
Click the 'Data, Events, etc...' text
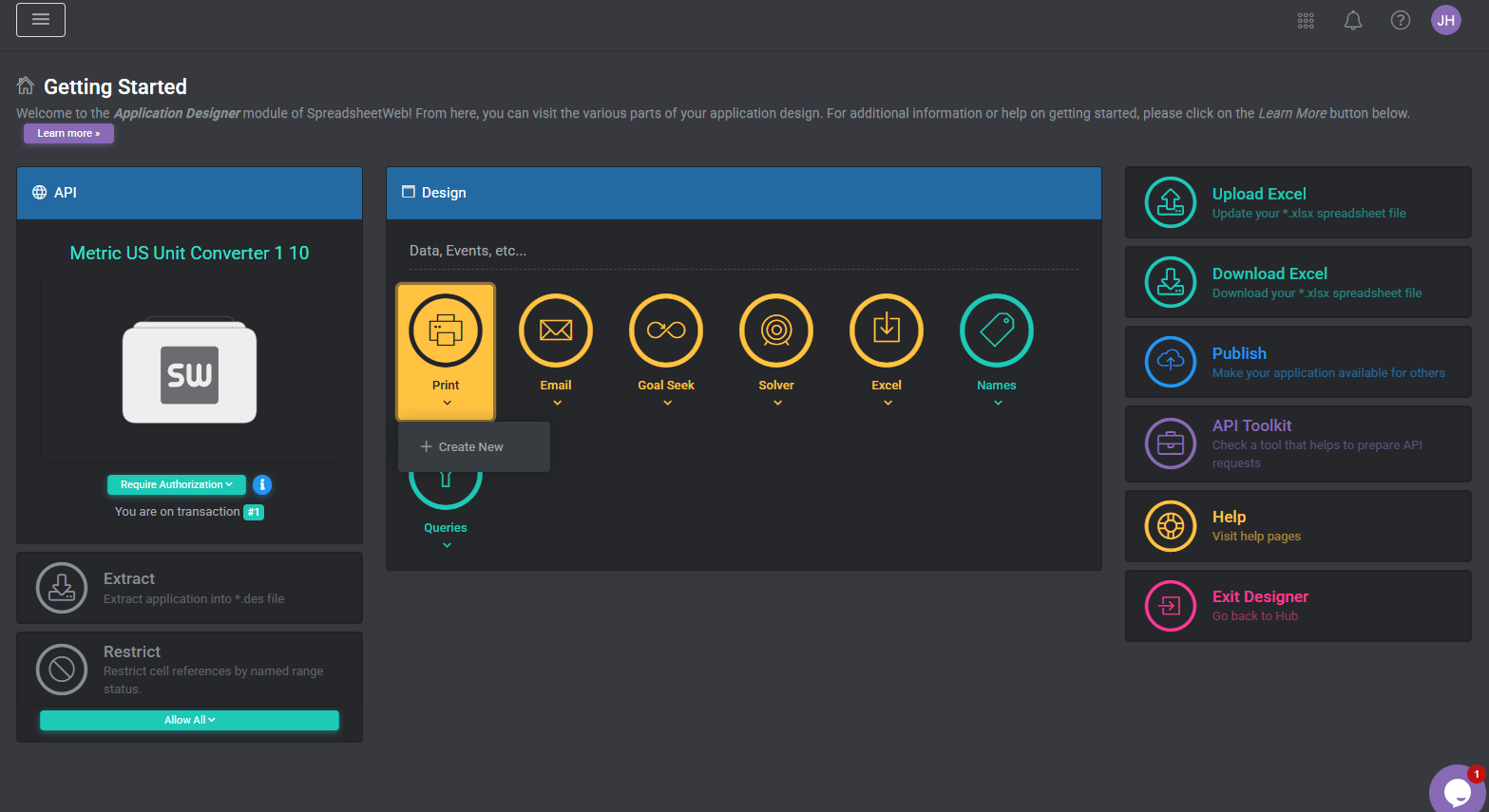coord(468,251)
